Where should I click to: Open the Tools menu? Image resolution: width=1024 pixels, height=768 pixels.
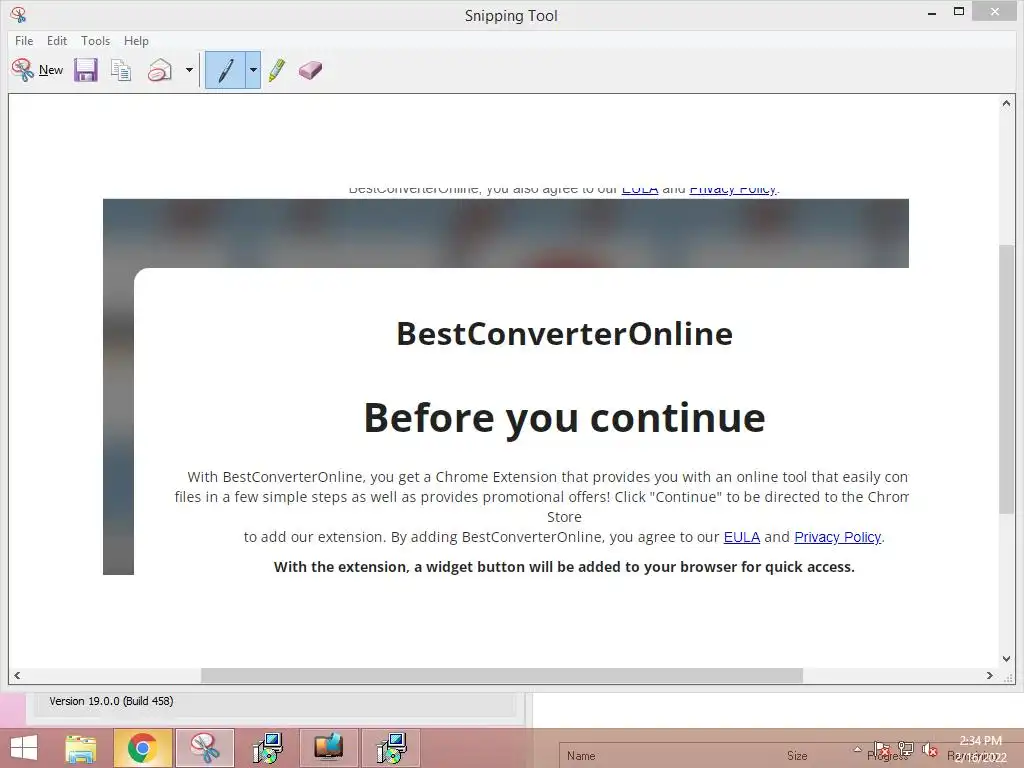point(95,40)
